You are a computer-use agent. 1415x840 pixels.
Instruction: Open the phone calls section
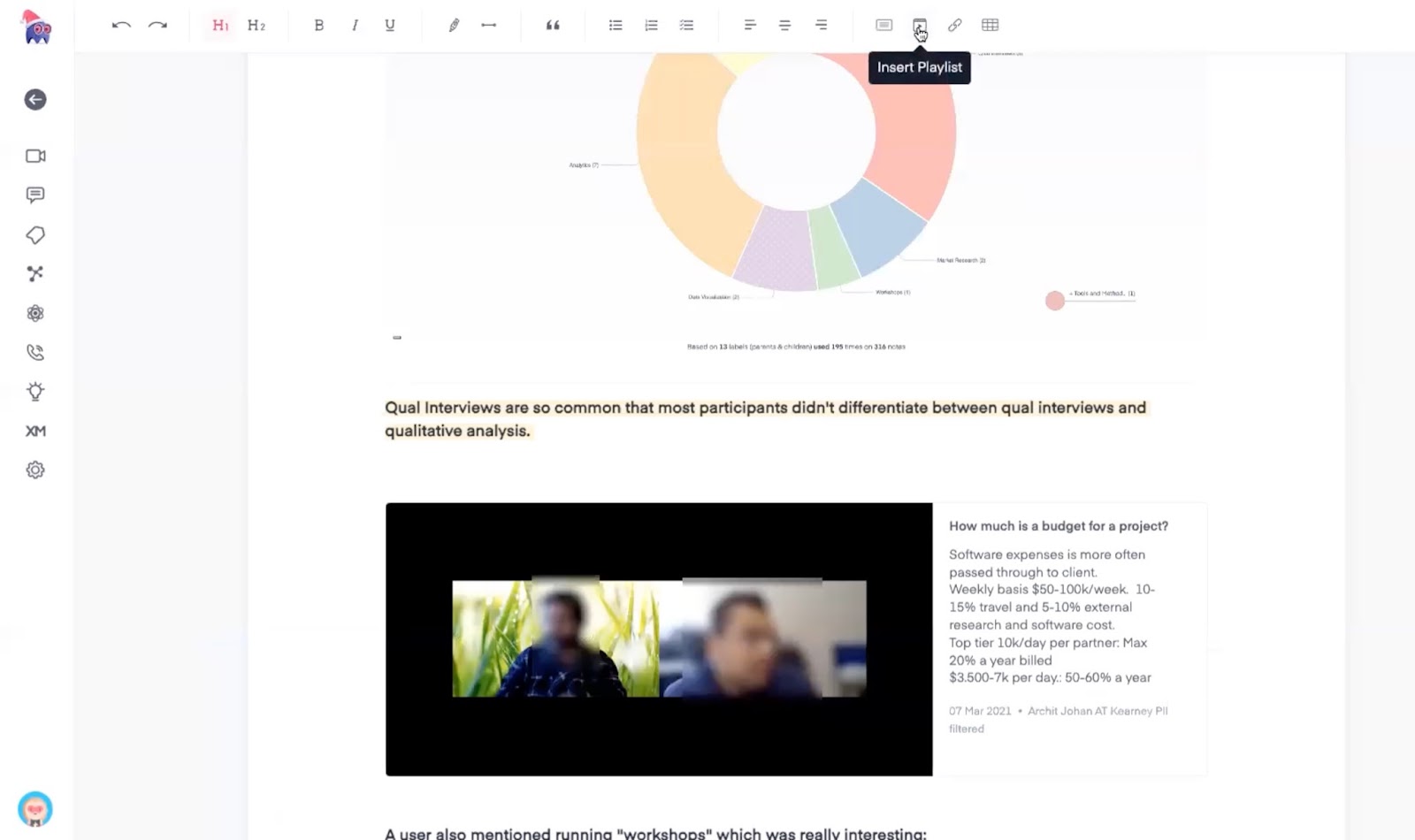[x=35, y=353]
